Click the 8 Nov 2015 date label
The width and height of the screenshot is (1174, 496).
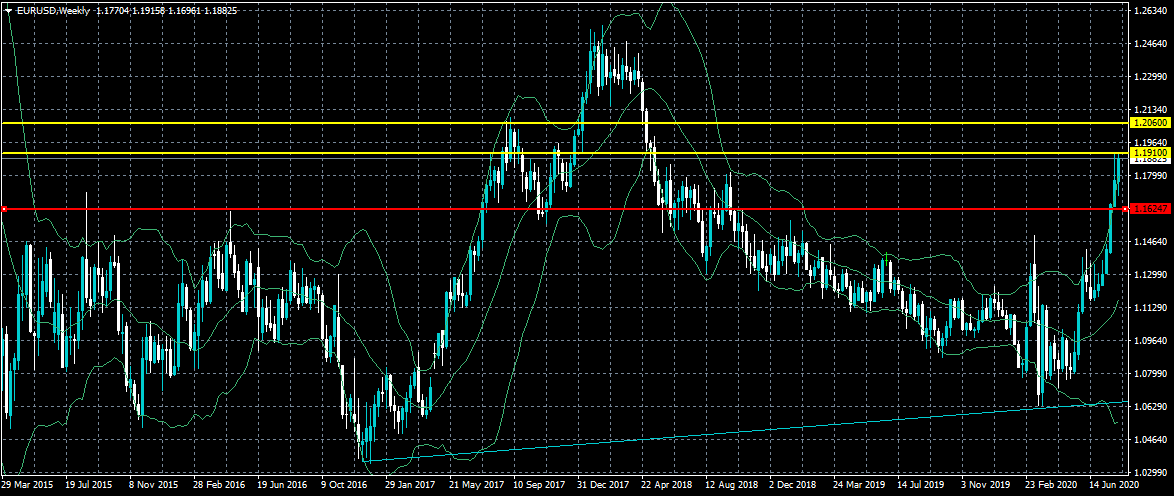coord(155,486)
